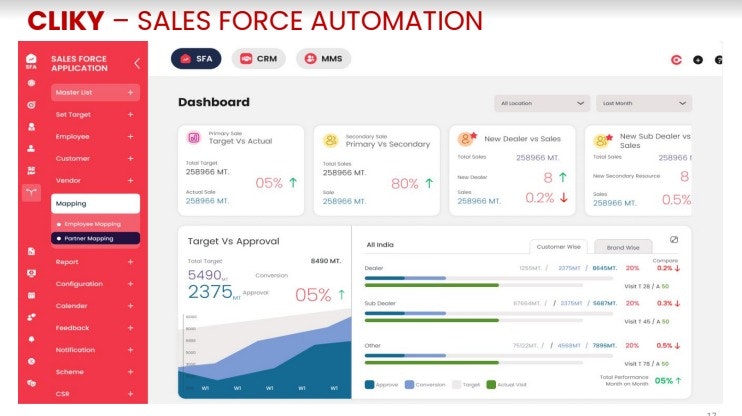Open the Mapping menu item
The width and height of the screenshot is (742, 416).
(x=96, y=204)
